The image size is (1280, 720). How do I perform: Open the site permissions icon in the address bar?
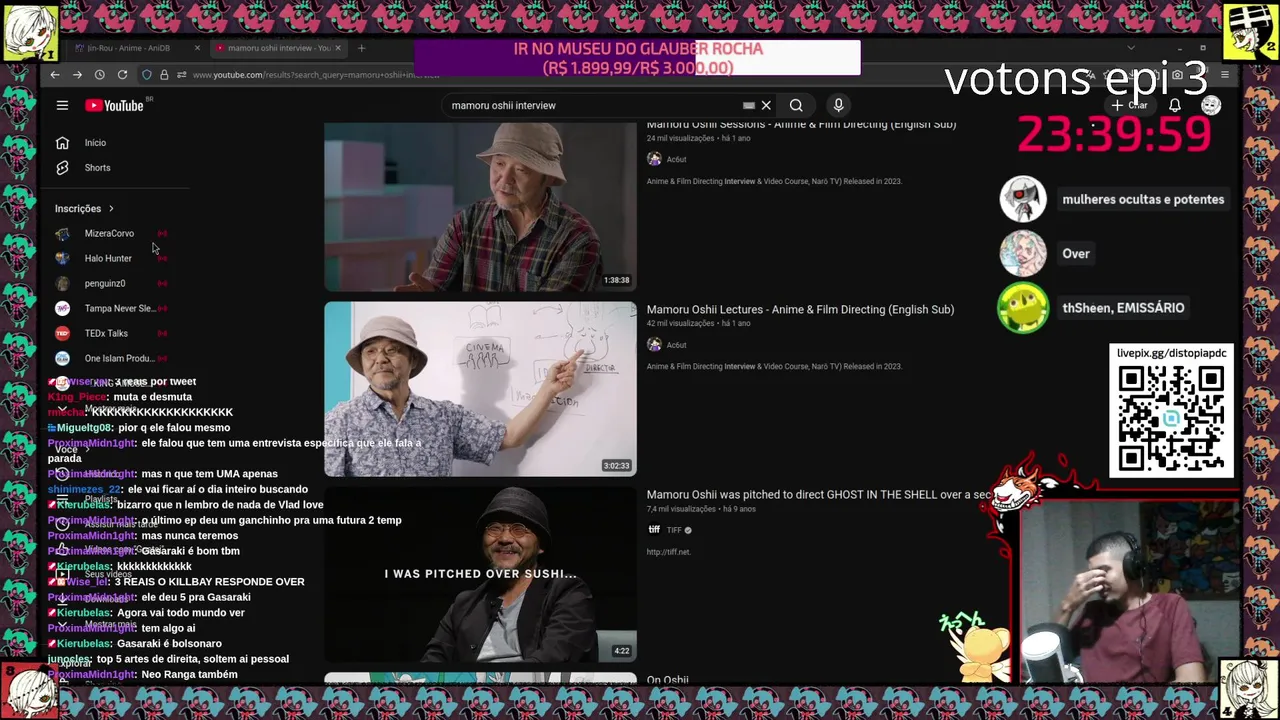click(181, 75)
